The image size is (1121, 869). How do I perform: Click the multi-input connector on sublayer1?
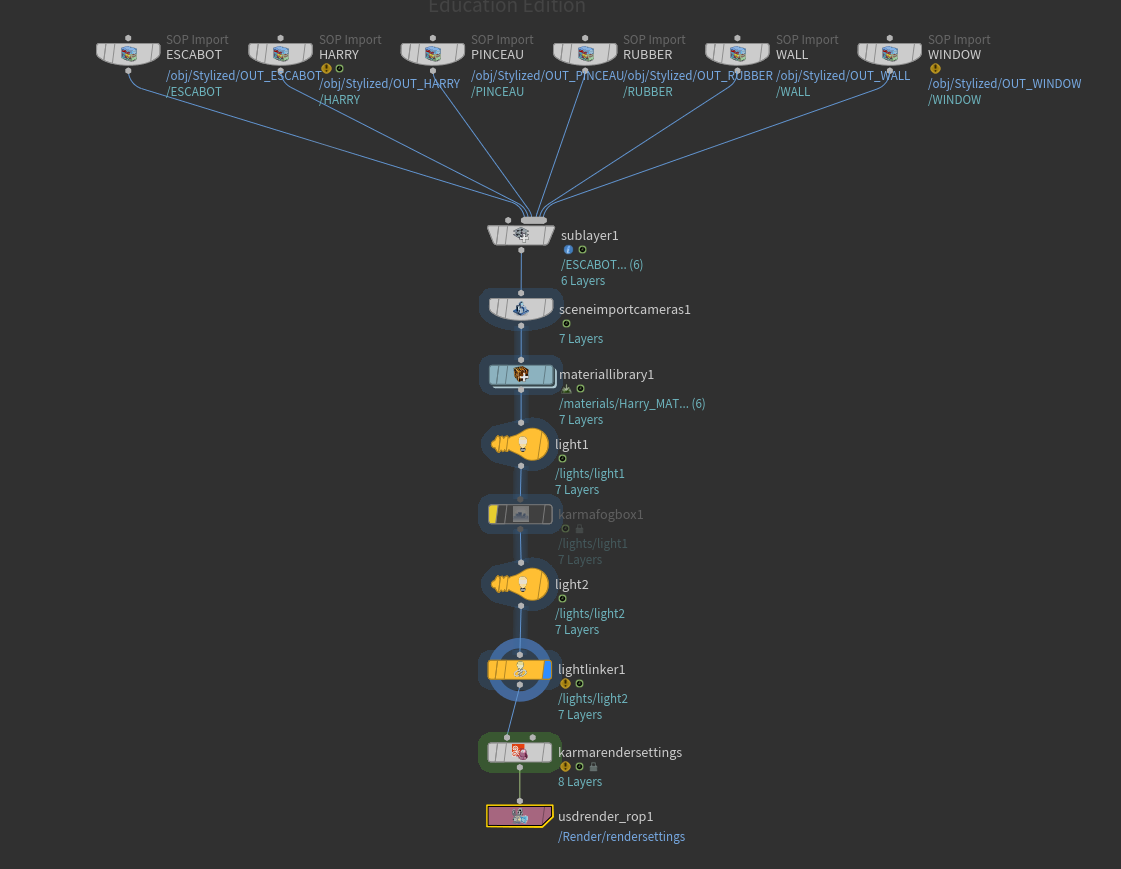533,220
